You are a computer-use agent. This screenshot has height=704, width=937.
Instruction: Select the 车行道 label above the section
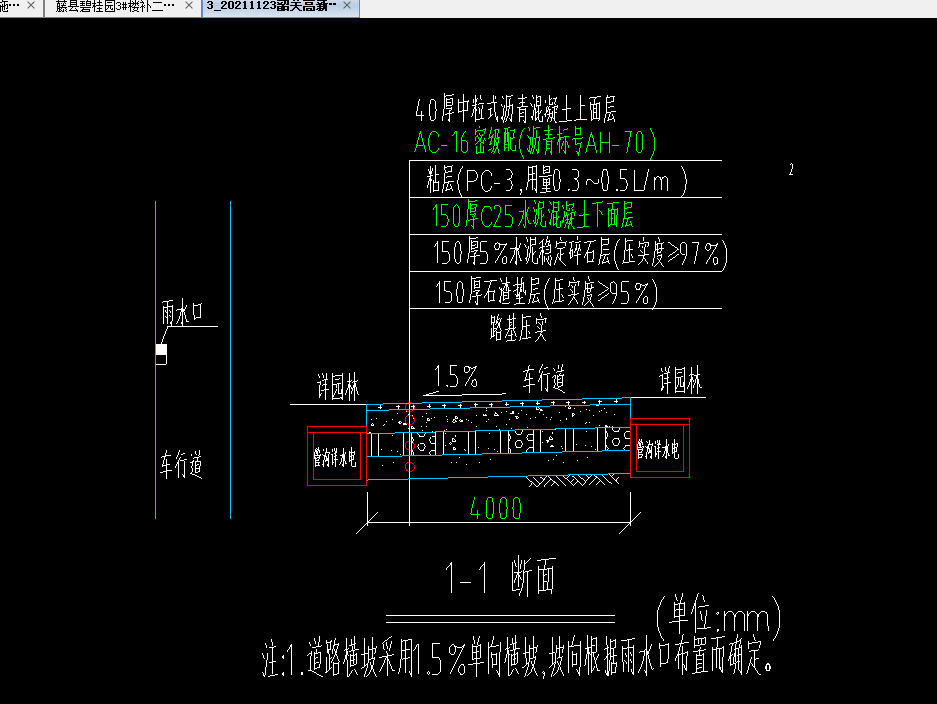[x=544, y=379]
